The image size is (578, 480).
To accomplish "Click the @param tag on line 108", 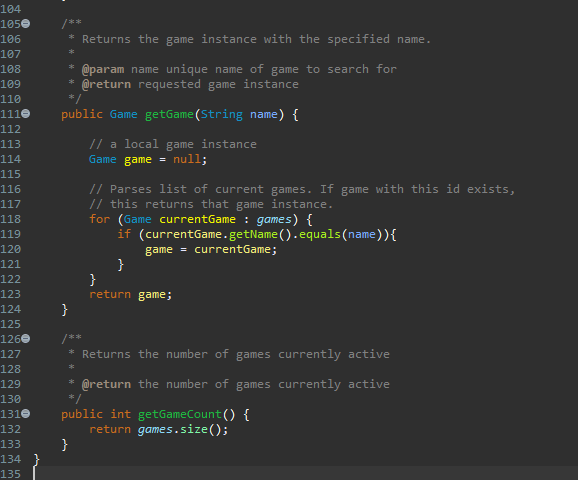I will tap(103, 70).
